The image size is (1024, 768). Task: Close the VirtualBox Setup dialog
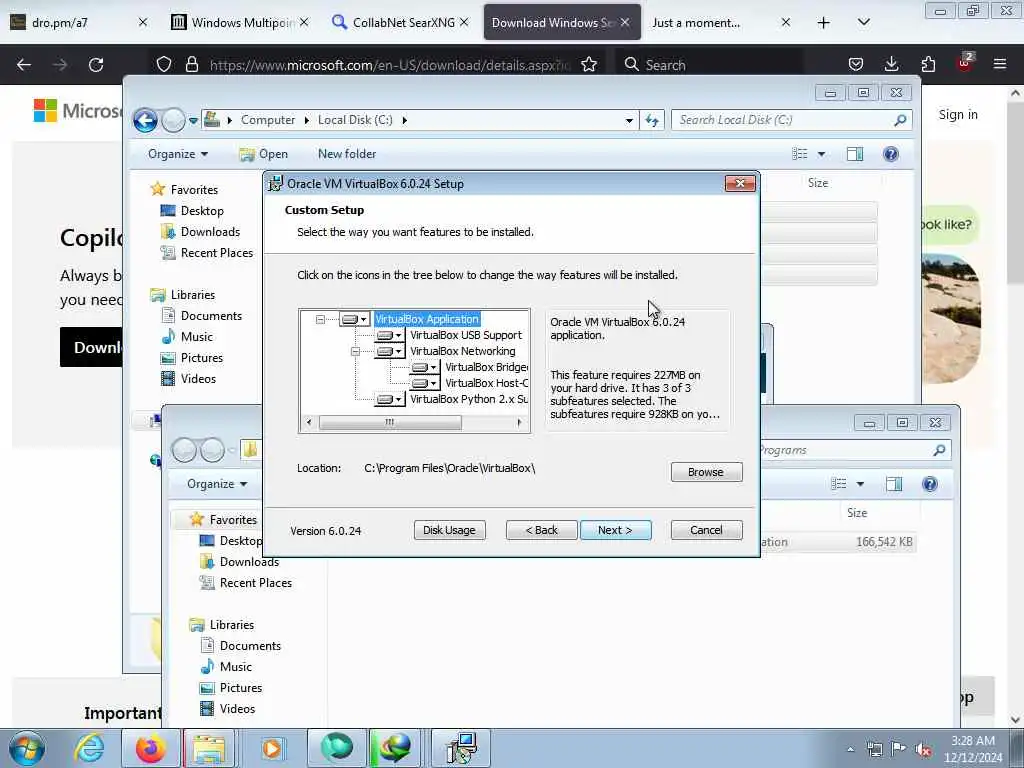click(x=740, y=184)
